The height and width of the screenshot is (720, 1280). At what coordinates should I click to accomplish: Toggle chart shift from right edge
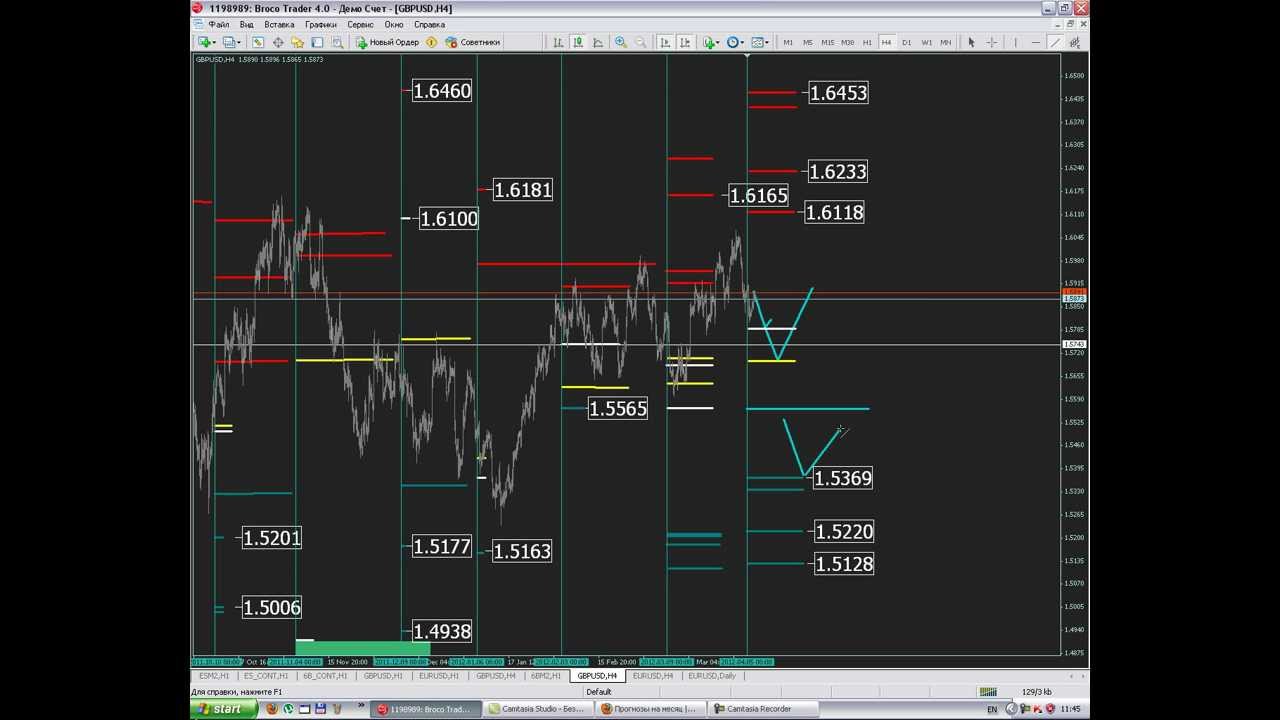point(685,42)
